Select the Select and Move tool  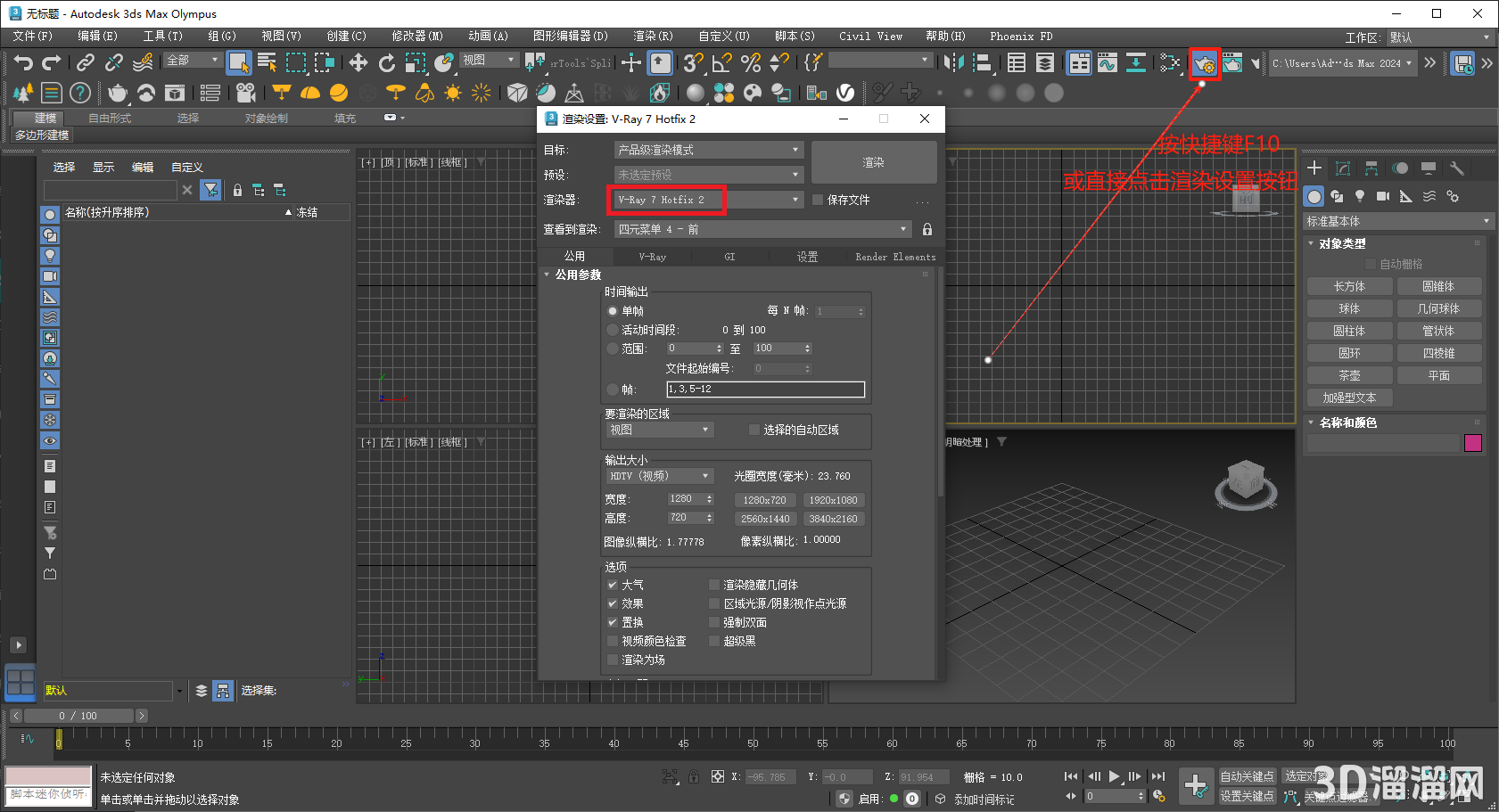point(357,63)
